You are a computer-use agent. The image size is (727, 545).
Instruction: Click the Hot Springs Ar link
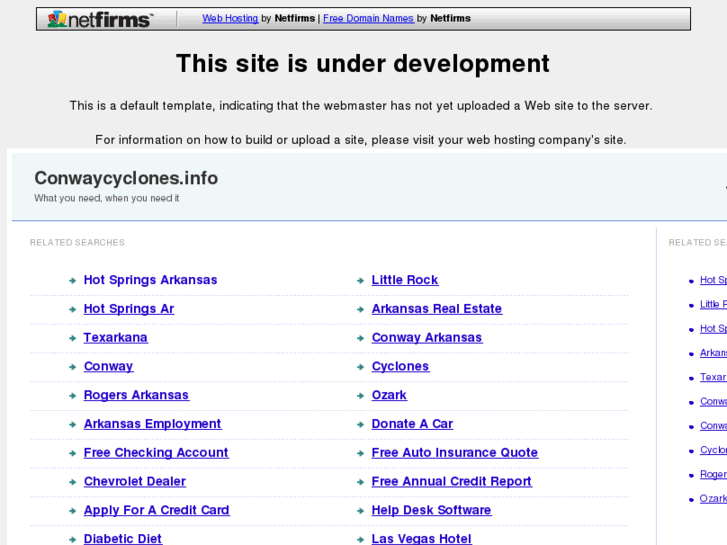tap(129, 308)
